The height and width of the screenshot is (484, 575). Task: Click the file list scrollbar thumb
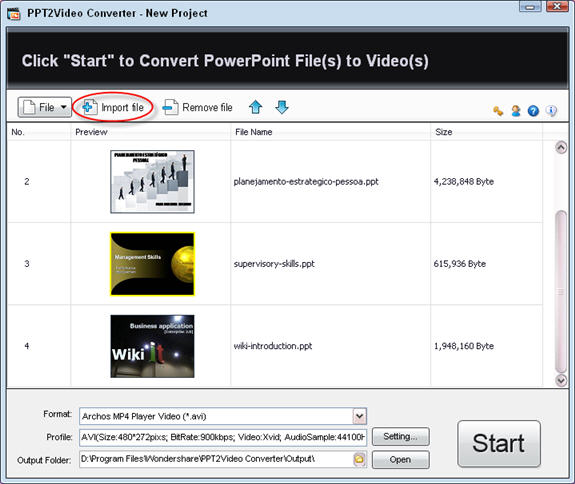point(561,292)
